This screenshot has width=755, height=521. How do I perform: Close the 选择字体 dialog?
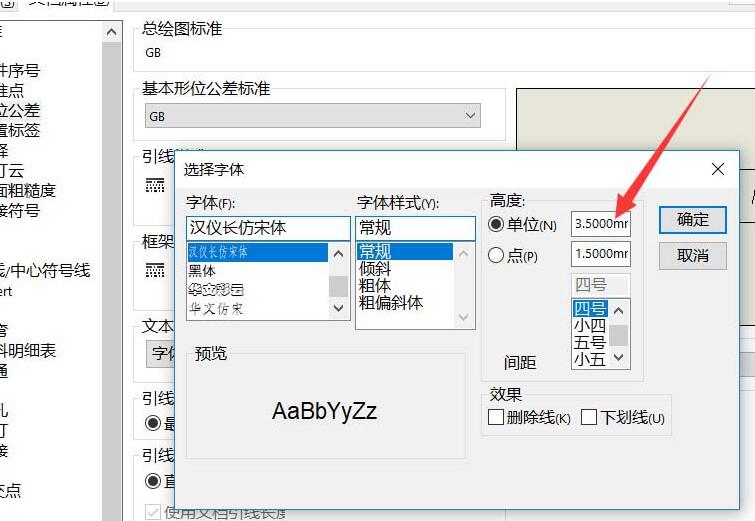[717, 169]
